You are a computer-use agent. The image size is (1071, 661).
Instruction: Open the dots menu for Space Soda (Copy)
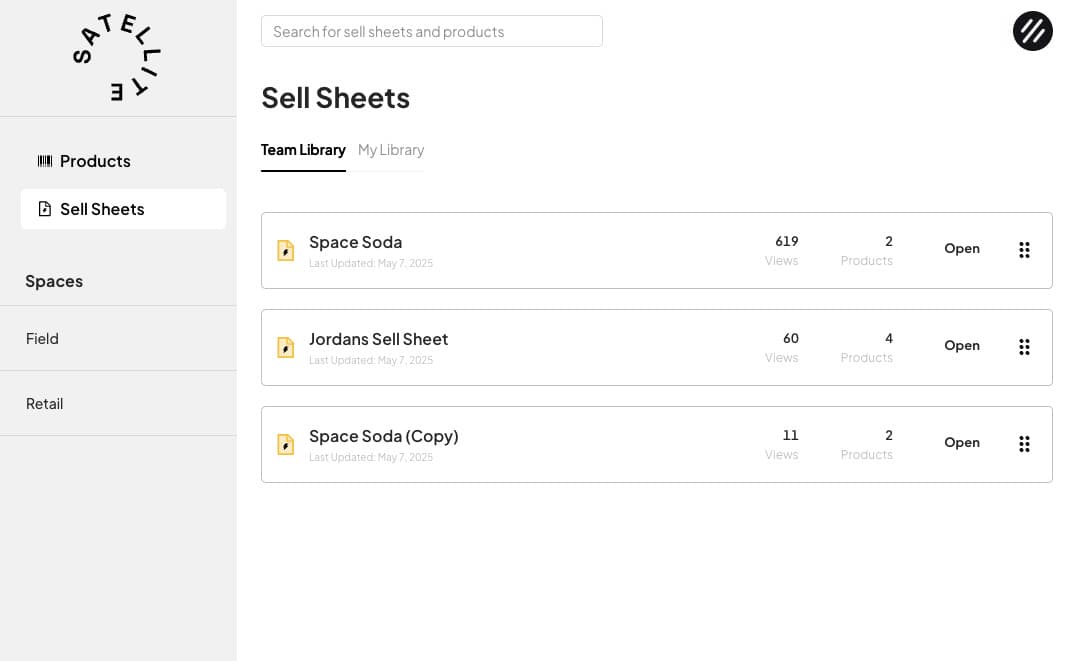pos(1024,444)
